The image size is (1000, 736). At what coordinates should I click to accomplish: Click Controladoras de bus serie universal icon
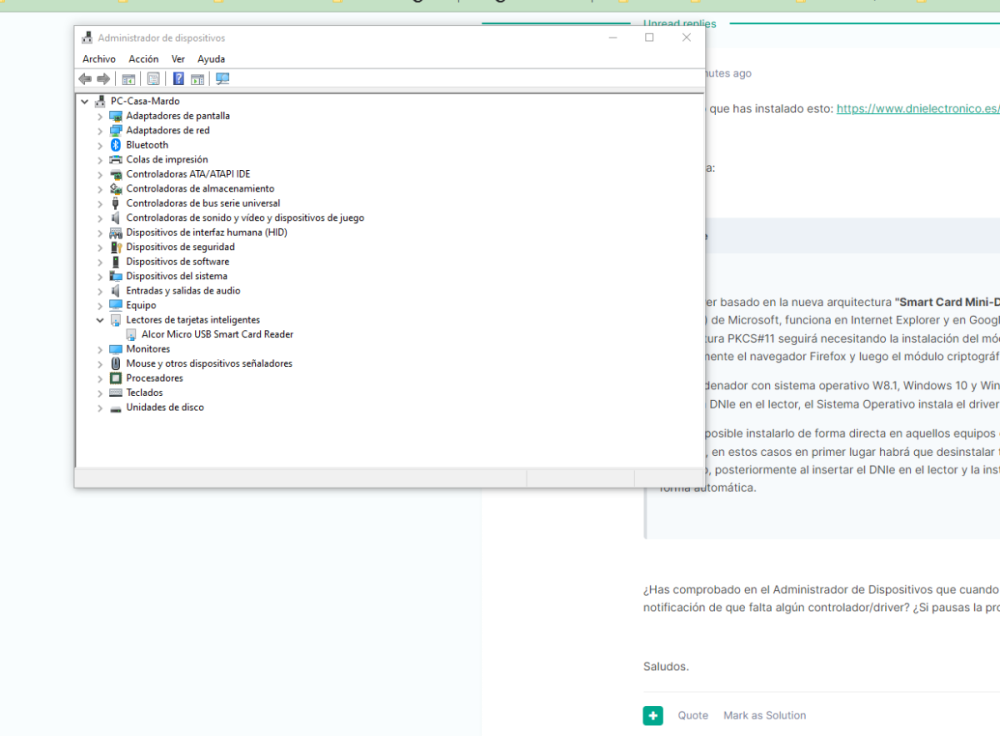point(115,203)
